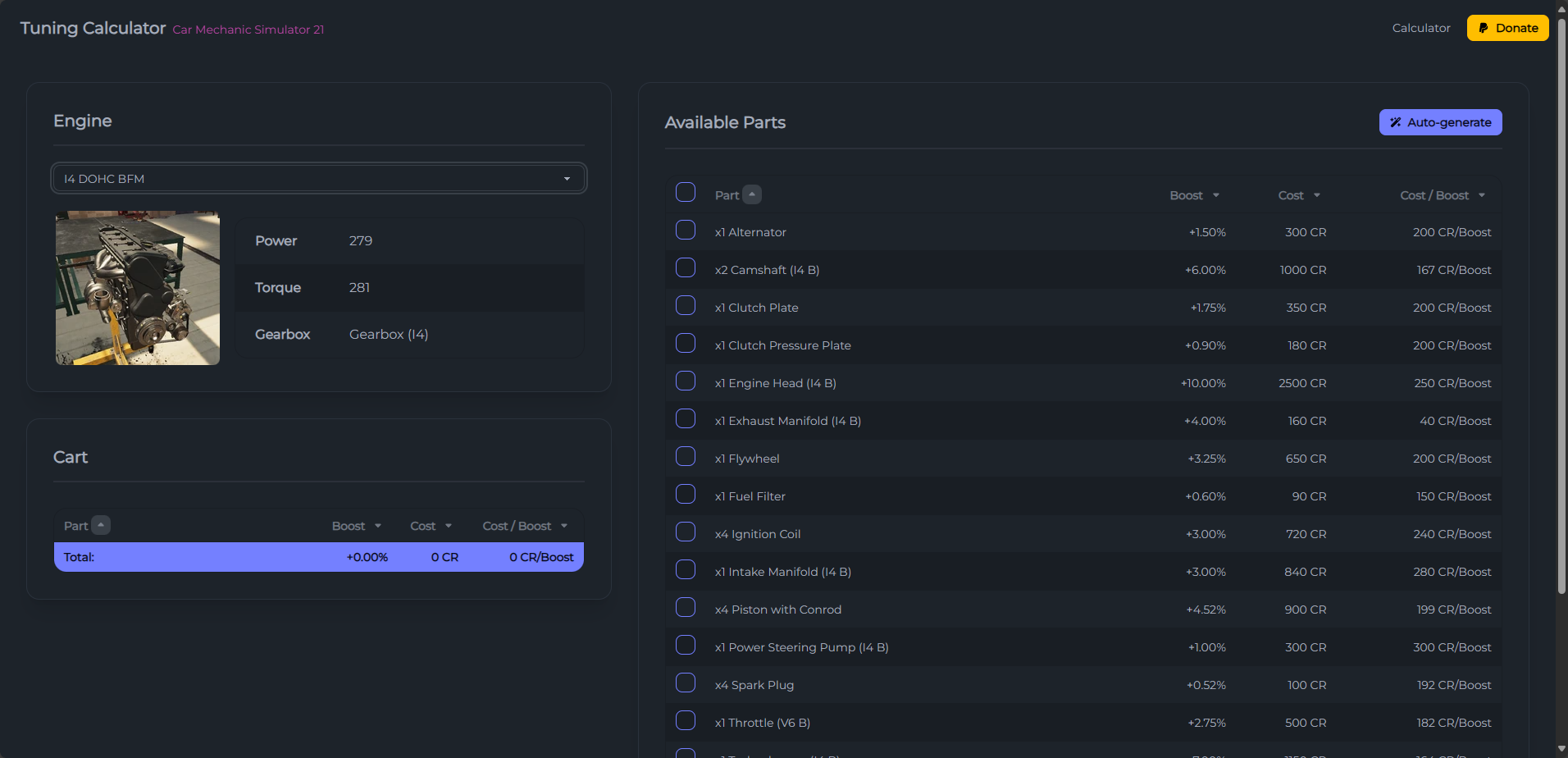Click the Cart Total row
Image resolution: width=1568 pixels, height=758 pixels.
click(319, 557)
